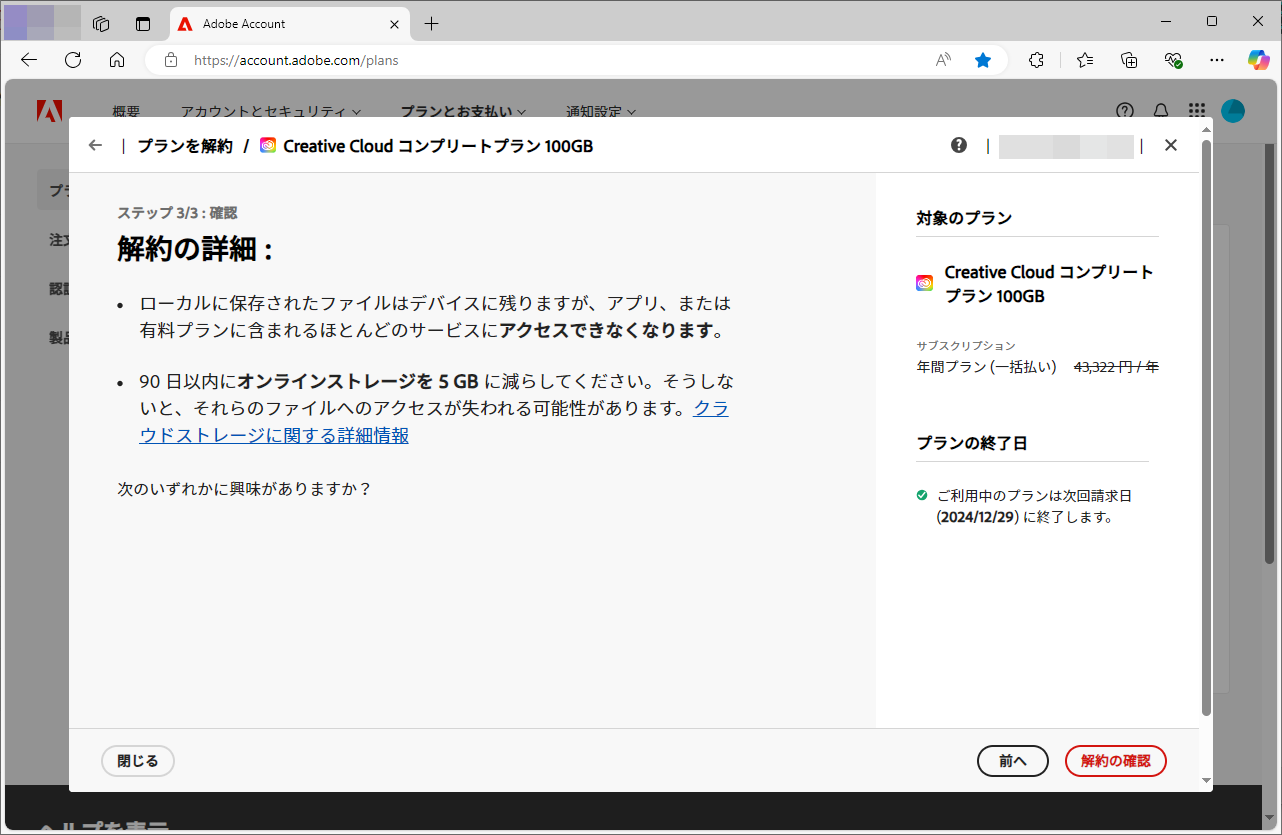Open the Adobe apps grid icon

tap(1197, 111)
